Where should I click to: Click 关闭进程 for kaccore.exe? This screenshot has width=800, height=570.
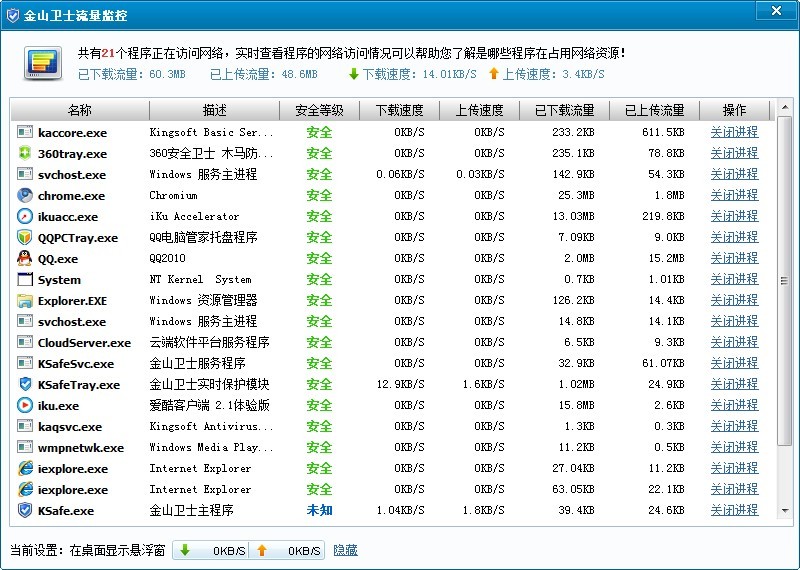coord(735,132)
